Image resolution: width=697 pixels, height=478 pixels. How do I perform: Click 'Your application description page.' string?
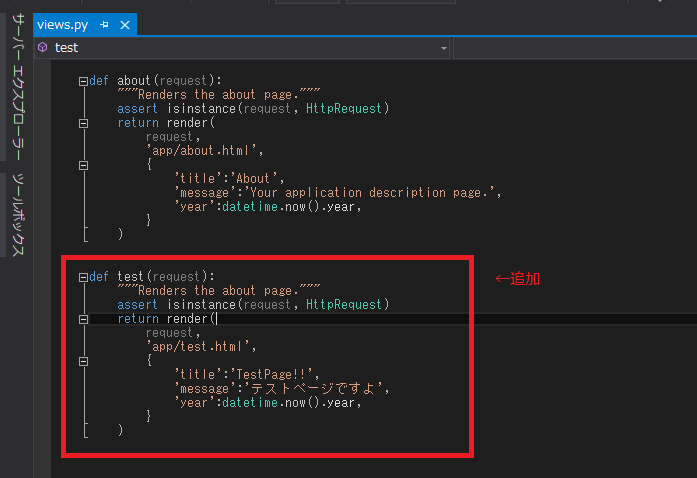tap(370, 193)
